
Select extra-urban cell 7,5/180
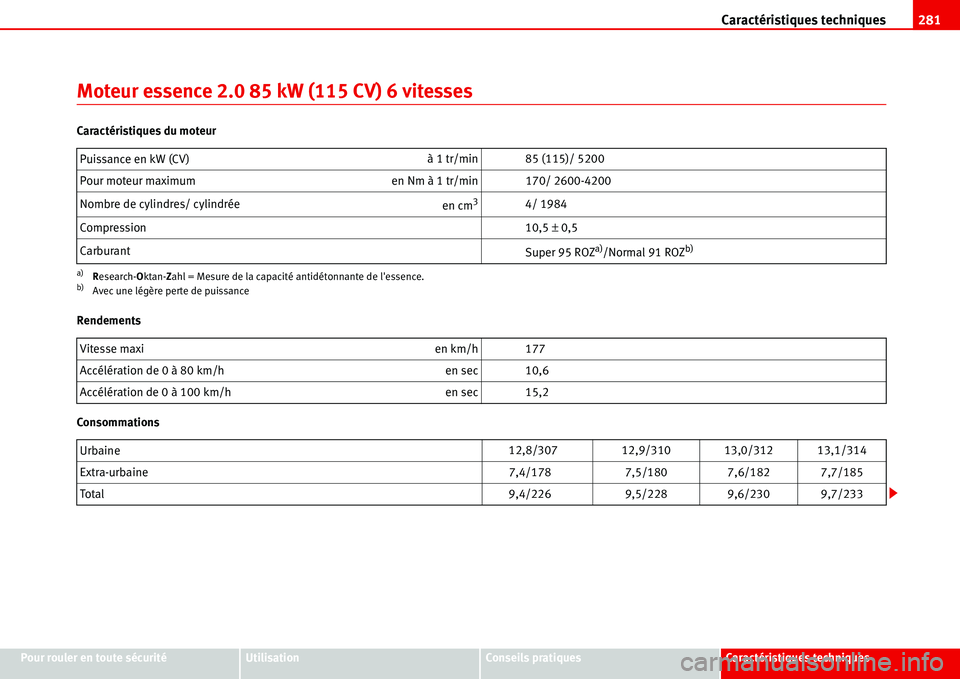(x=646, y=473)
